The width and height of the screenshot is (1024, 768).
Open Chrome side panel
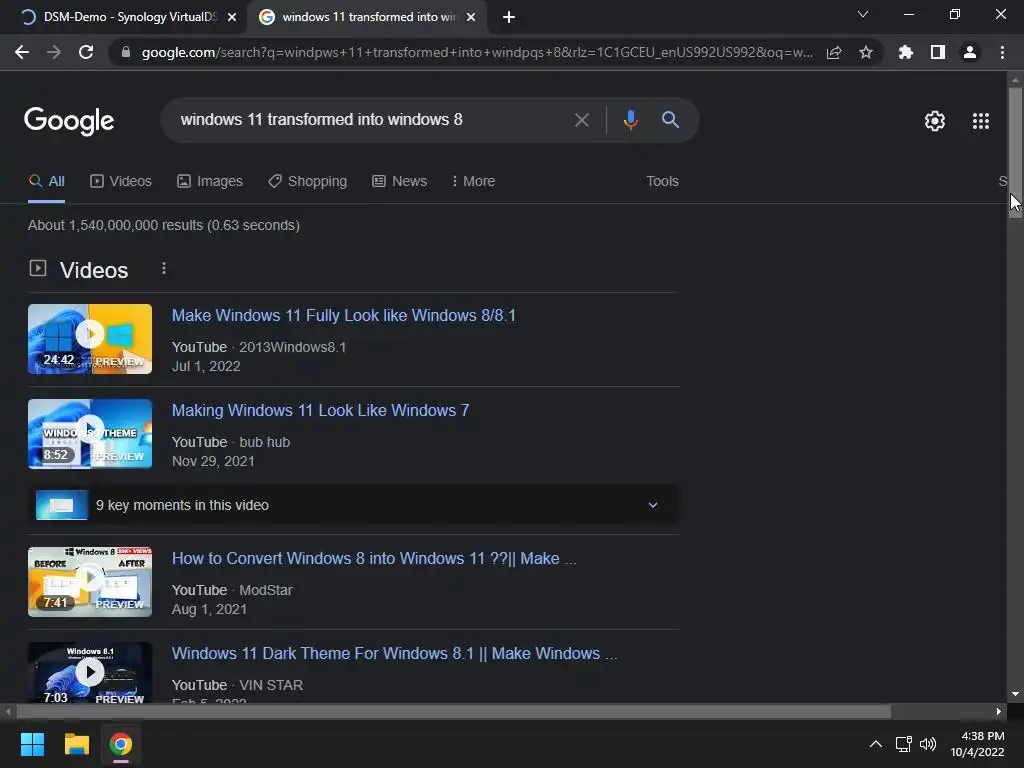click(938, 52)
